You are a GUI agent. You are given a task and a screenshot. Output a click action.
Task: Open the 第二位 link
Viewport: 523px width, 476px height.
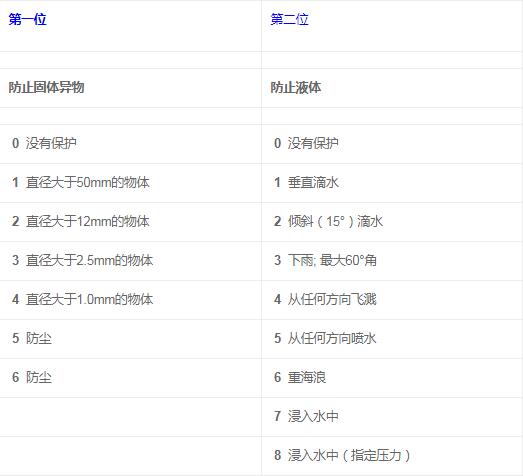point(289,19)
